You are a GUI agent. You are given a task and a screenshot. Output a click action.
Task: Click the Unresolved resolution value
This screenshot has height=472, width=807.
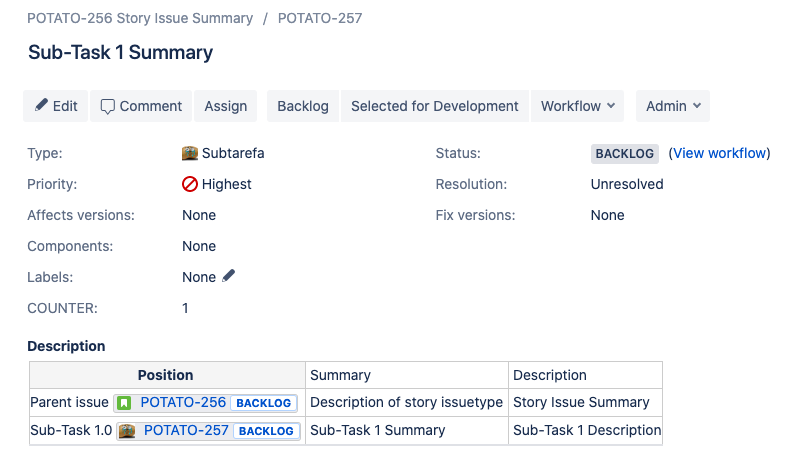(x=627, y=184)
